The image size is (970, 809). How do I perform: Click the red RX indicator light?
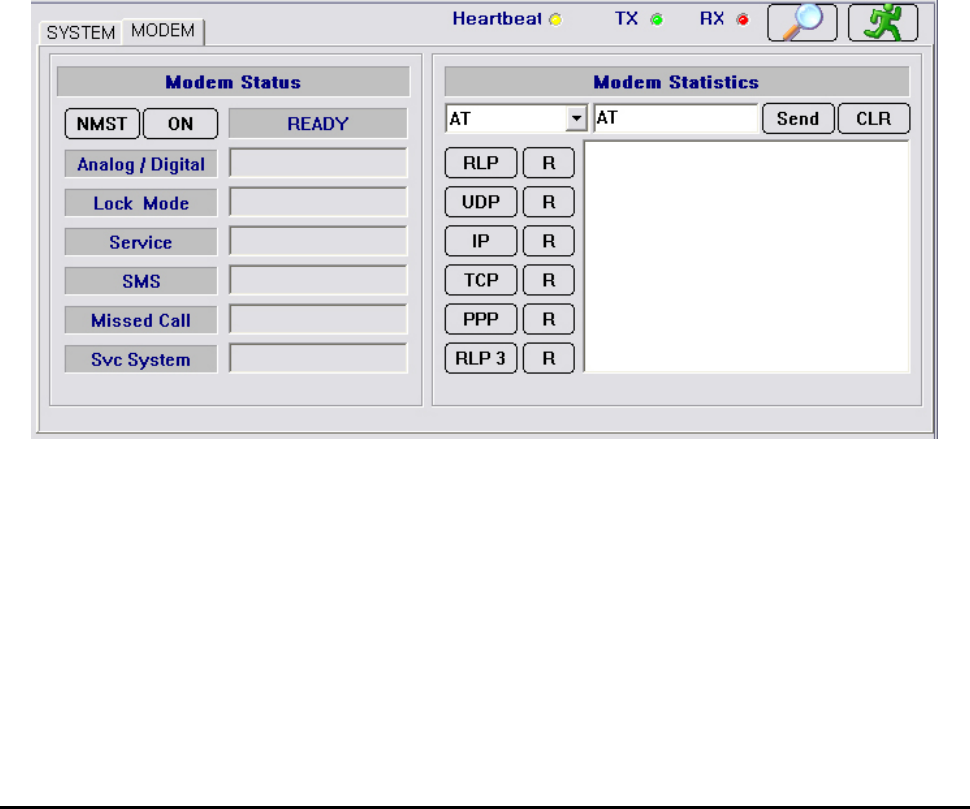(x=743, y=20)
